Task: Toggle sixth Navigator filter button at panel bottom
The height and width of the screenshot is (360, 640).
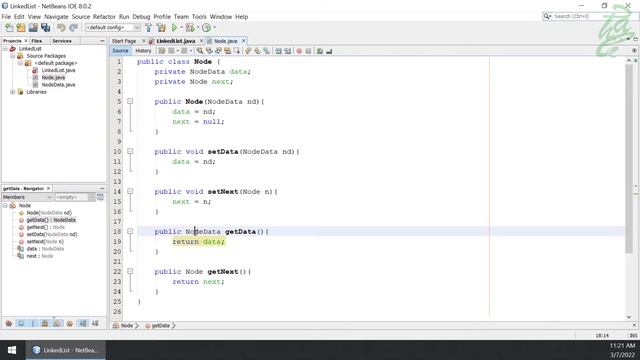Action: 70,324
